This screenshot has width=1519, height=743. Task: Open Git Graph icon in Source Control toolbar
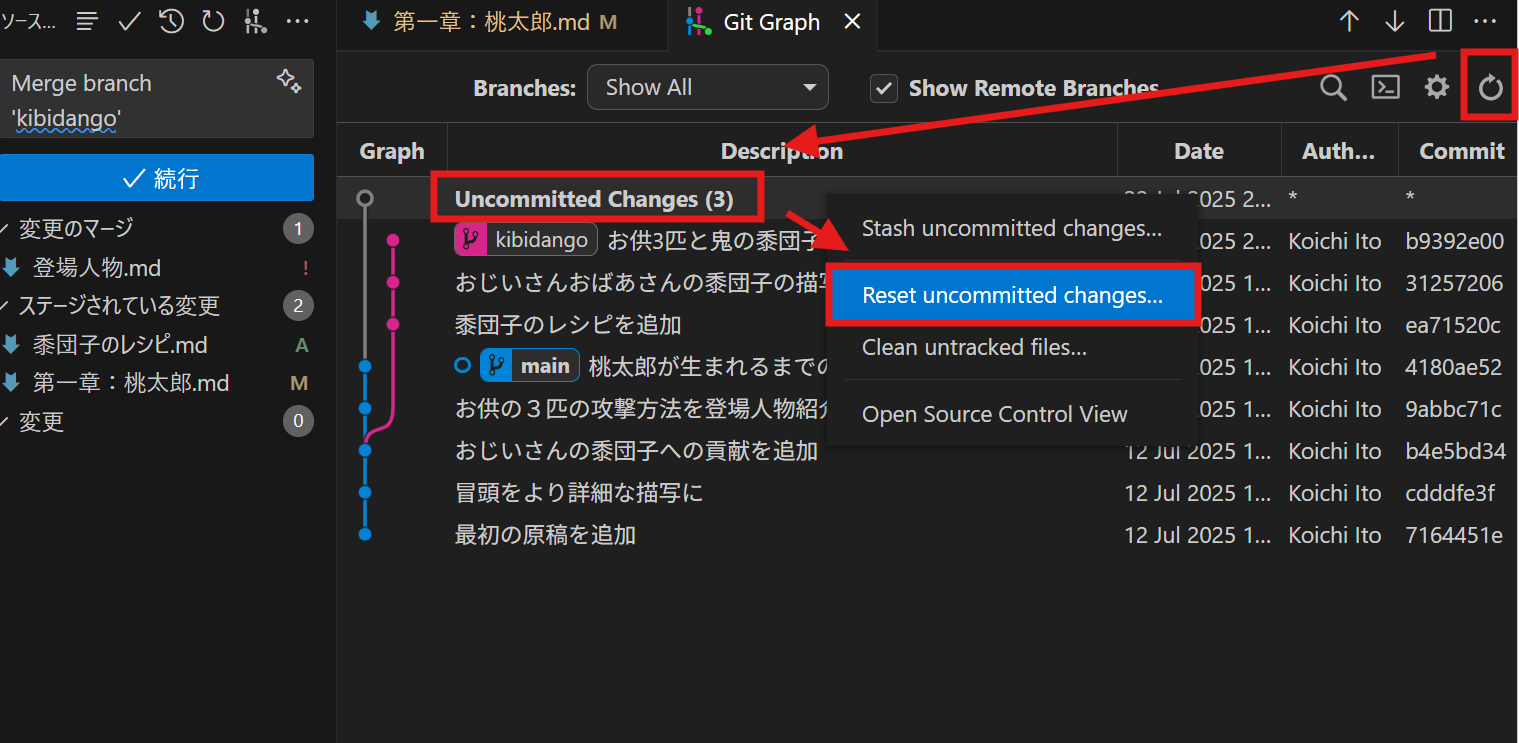coord(255,21)
